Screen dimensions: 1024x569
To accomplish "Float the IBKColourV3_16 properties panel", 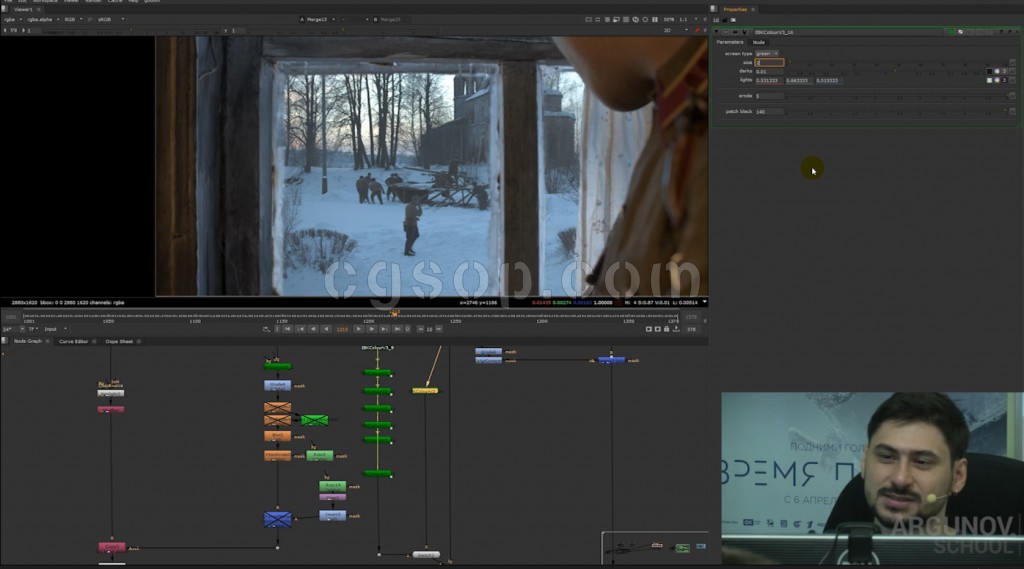I will click(x=1010, y=32).
